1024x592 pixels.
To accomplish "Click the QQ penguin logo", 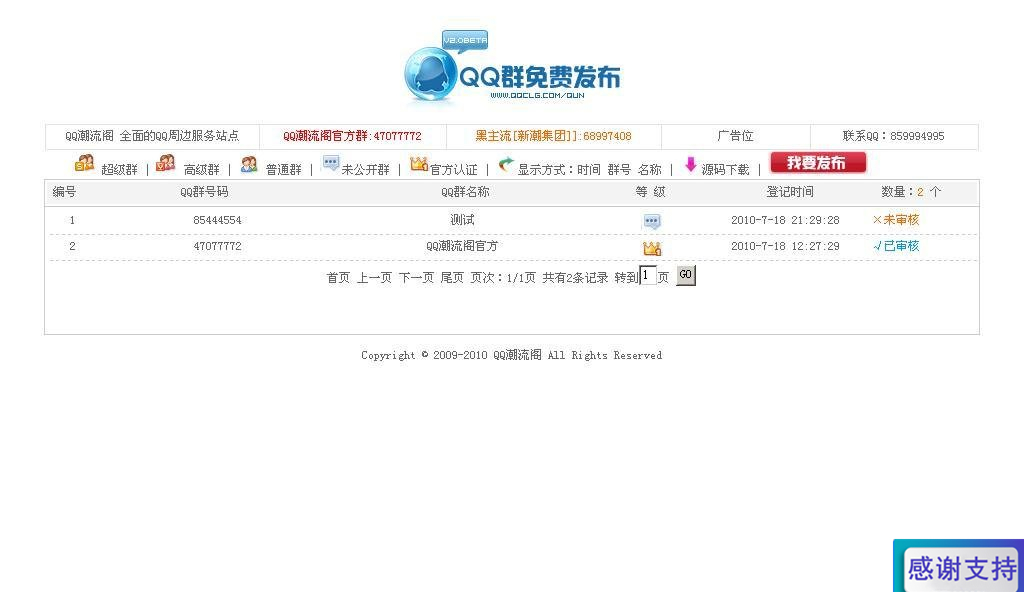I will point(428,75).
